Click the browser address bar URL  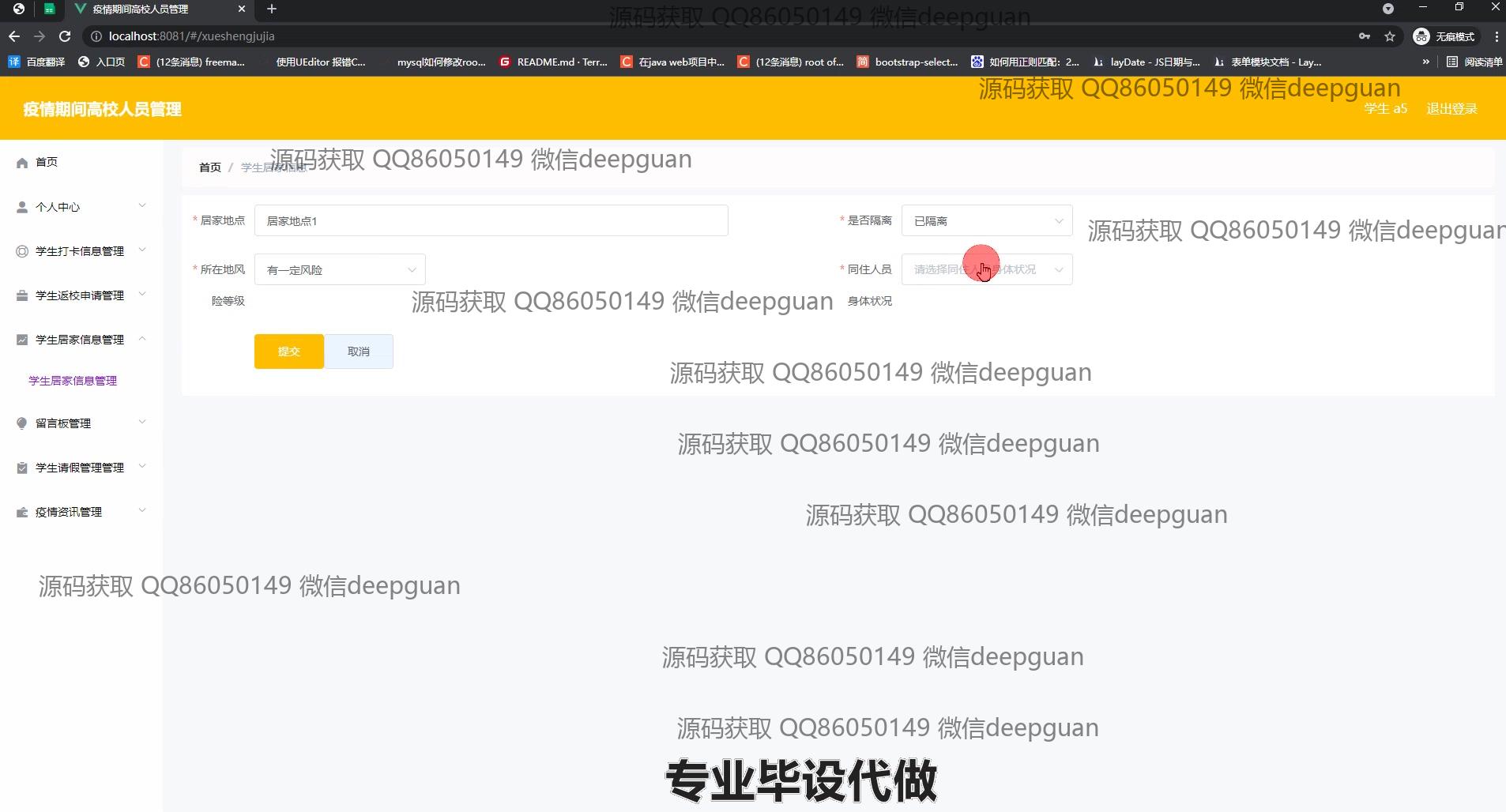pos(192,36)
